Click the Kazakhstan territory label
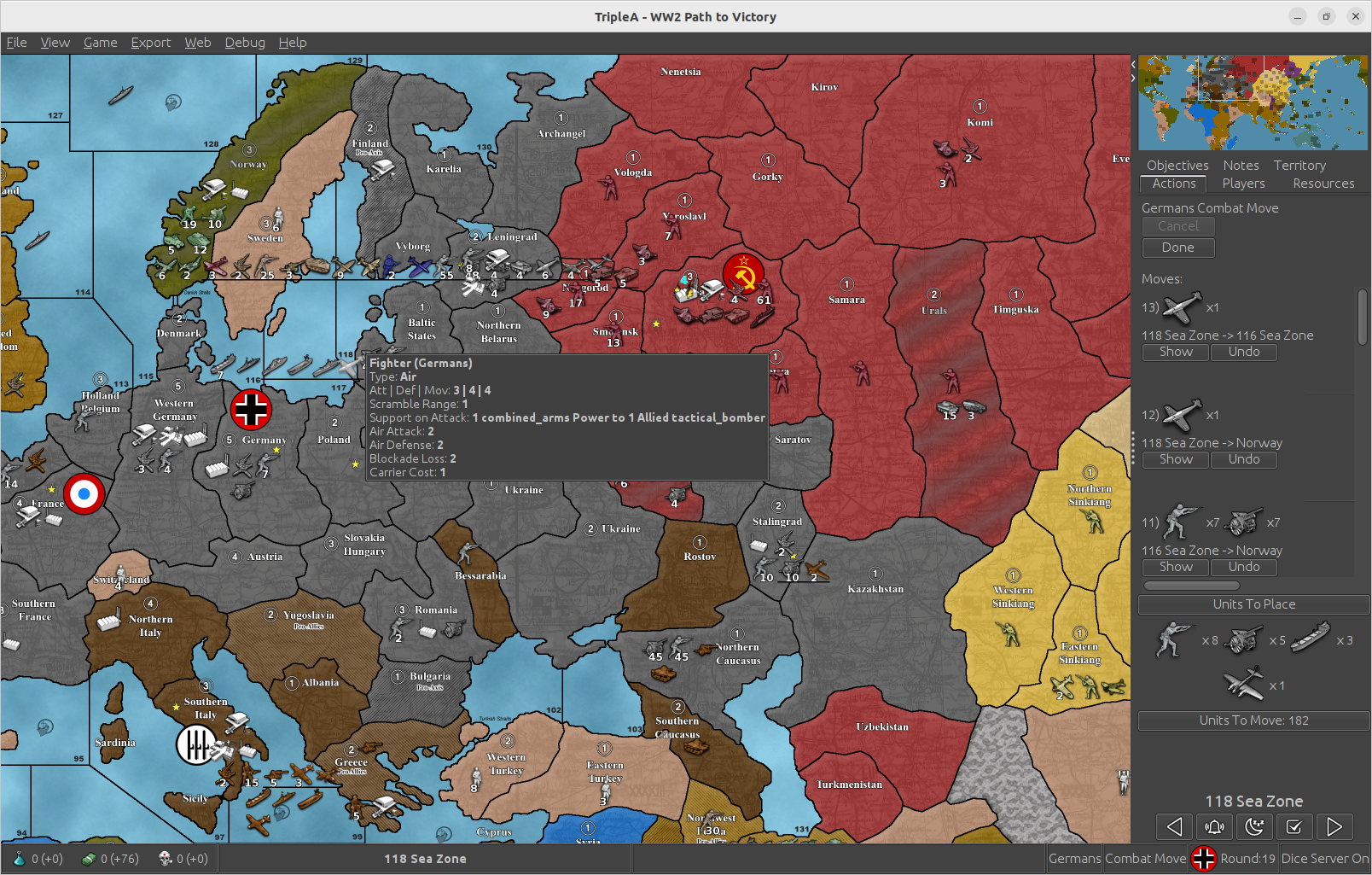 (875, 589)
